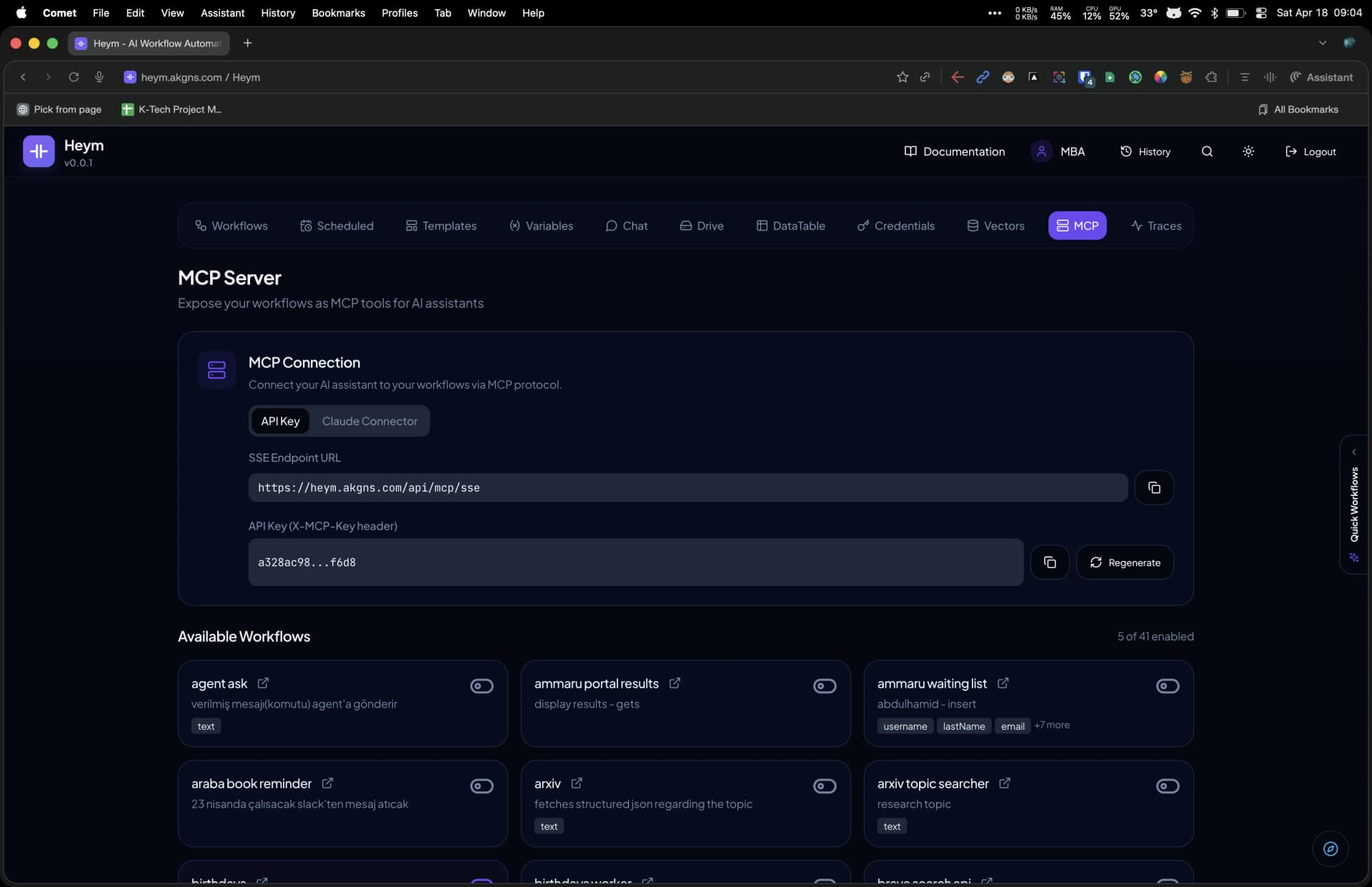Image resolution: width=1372 pixels, height=887 pixels.
Task: Open the tab list chevron near top right
Action: click(1323, 42)
